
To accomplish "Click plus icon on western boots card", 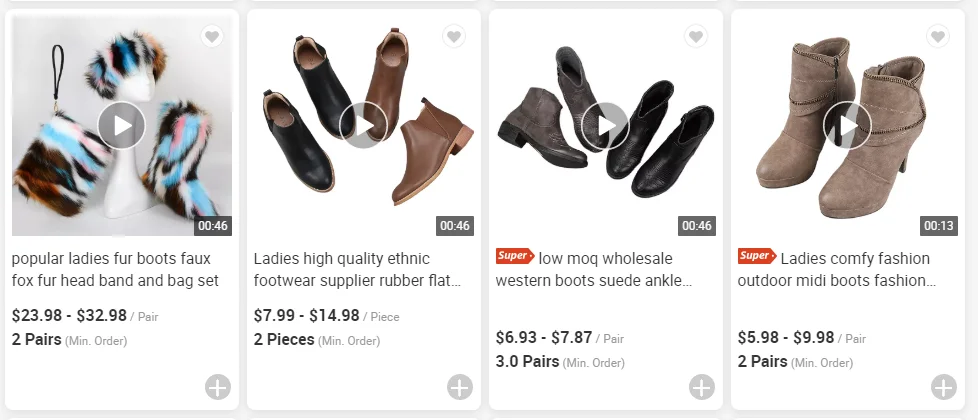I will click(702, 387).
